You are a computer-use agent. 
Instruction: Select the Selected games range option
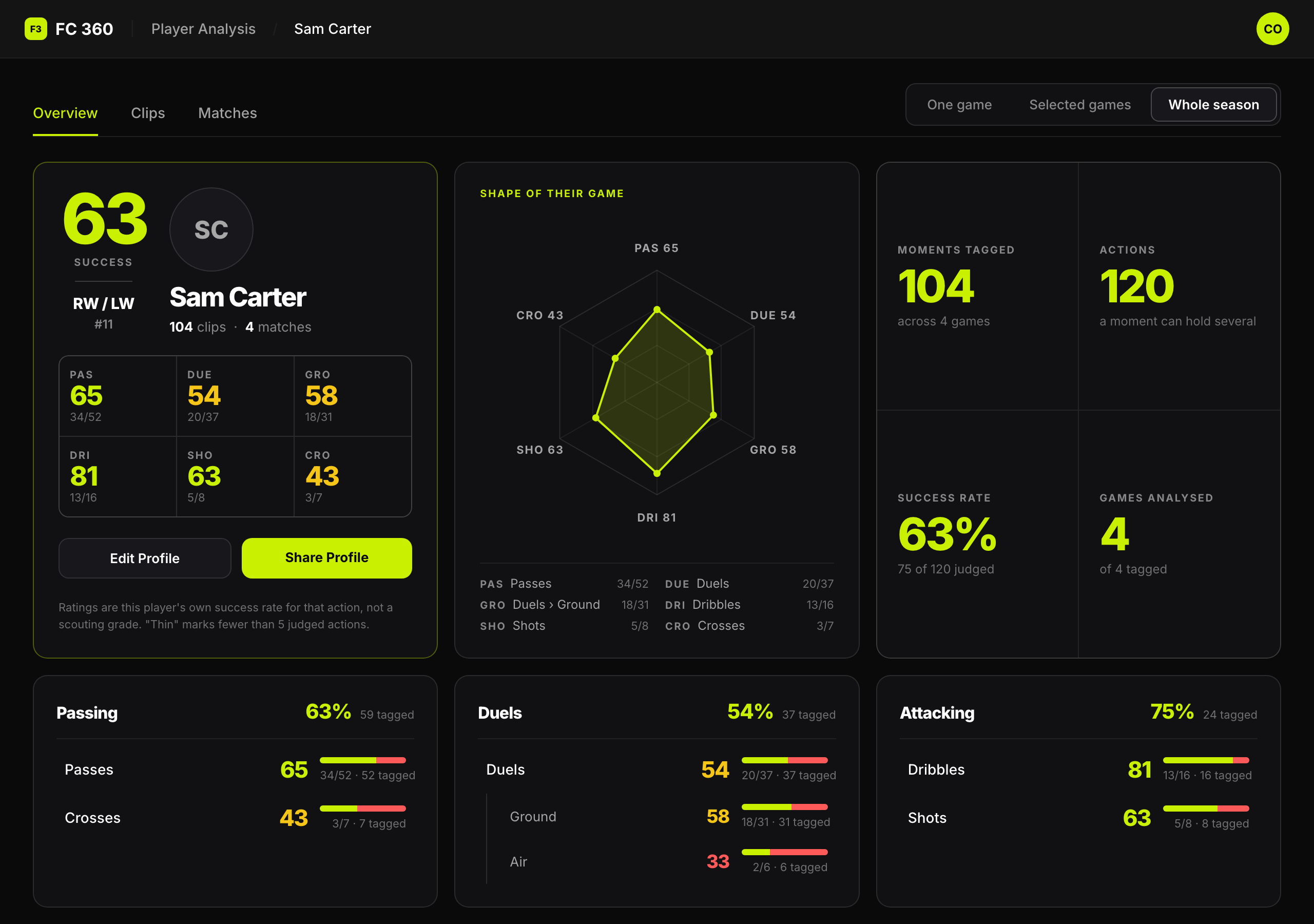1079,105
